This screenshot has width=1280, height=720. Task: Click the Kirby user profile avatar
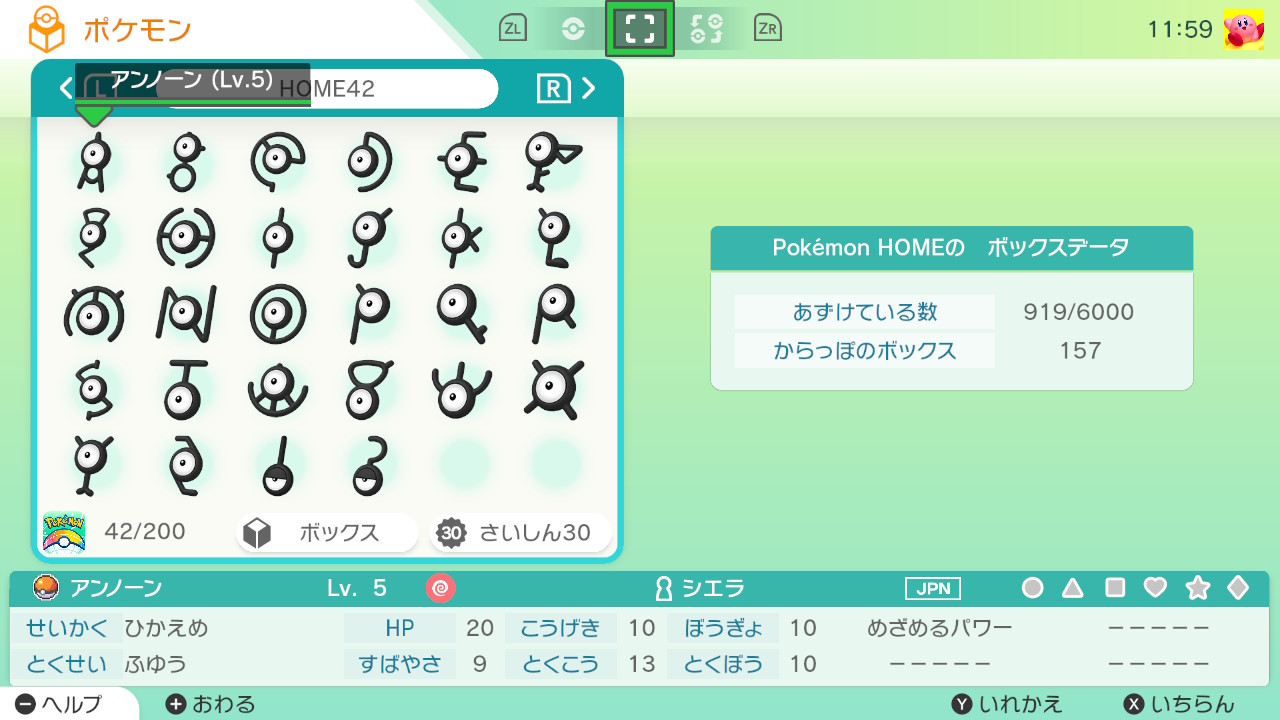(1243, 30)
